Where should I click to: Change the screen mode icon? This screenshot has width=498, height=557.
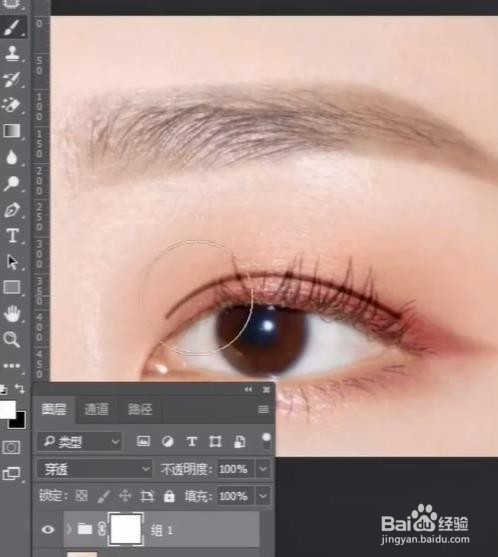11,474
